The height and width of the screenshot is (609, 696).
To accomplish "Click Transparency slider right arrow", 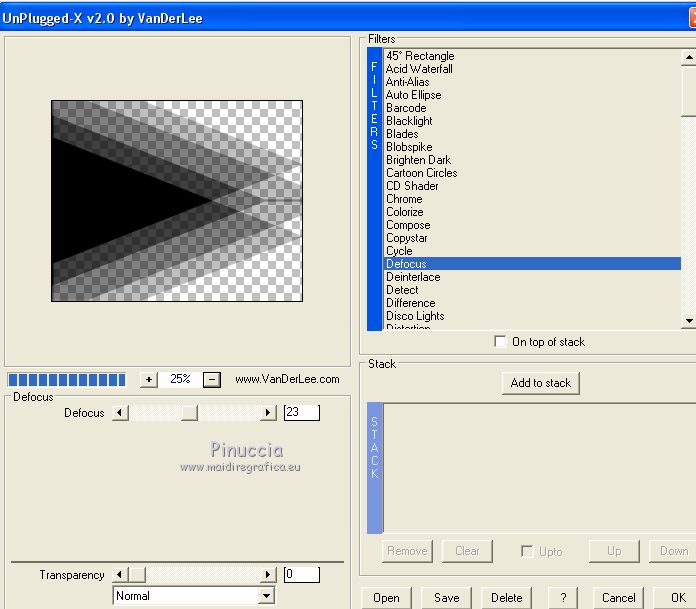I will [268, 574].
